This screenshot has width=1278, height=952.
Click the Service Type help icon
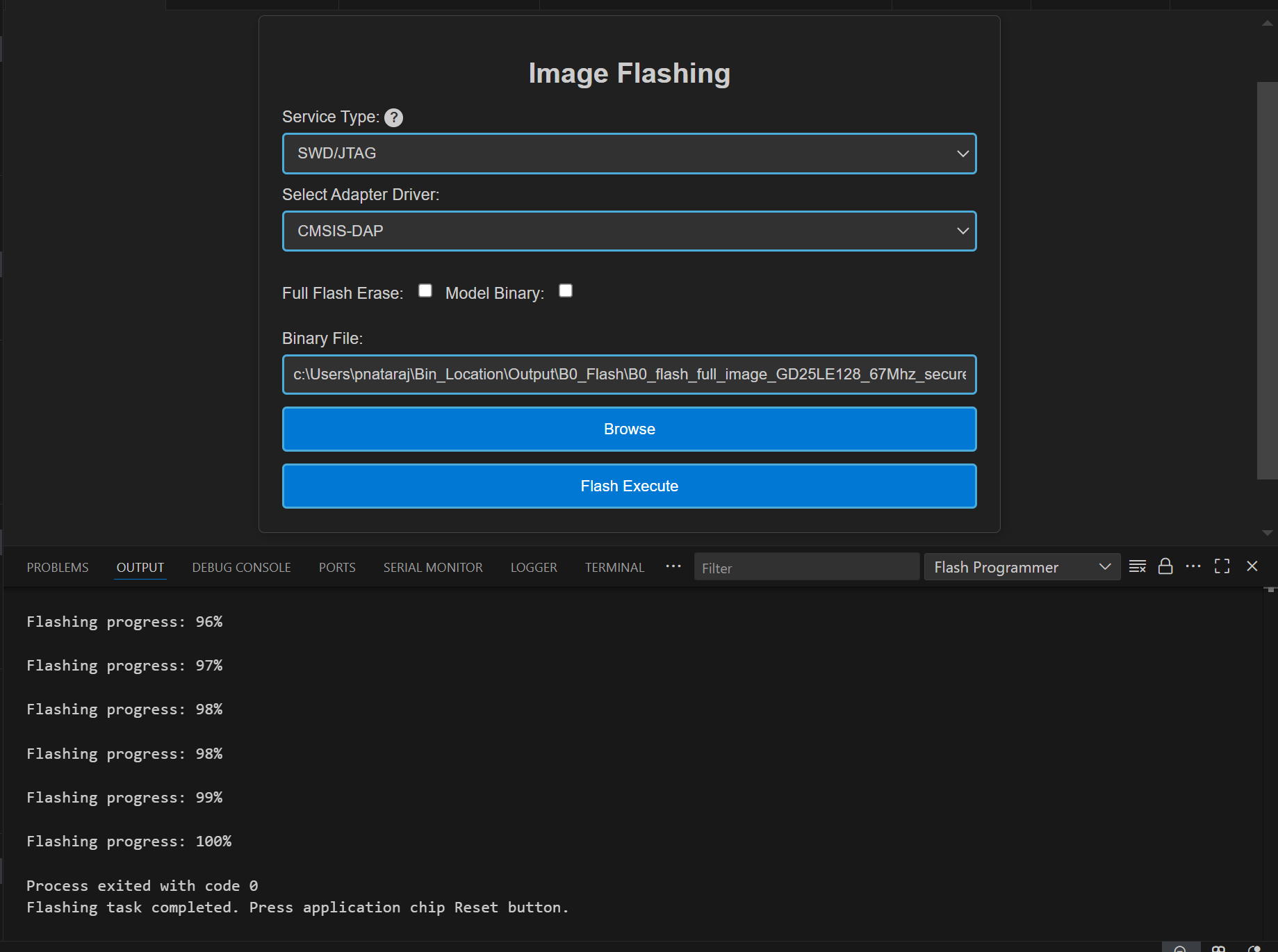pyautogui.click(x=393, y=117)
